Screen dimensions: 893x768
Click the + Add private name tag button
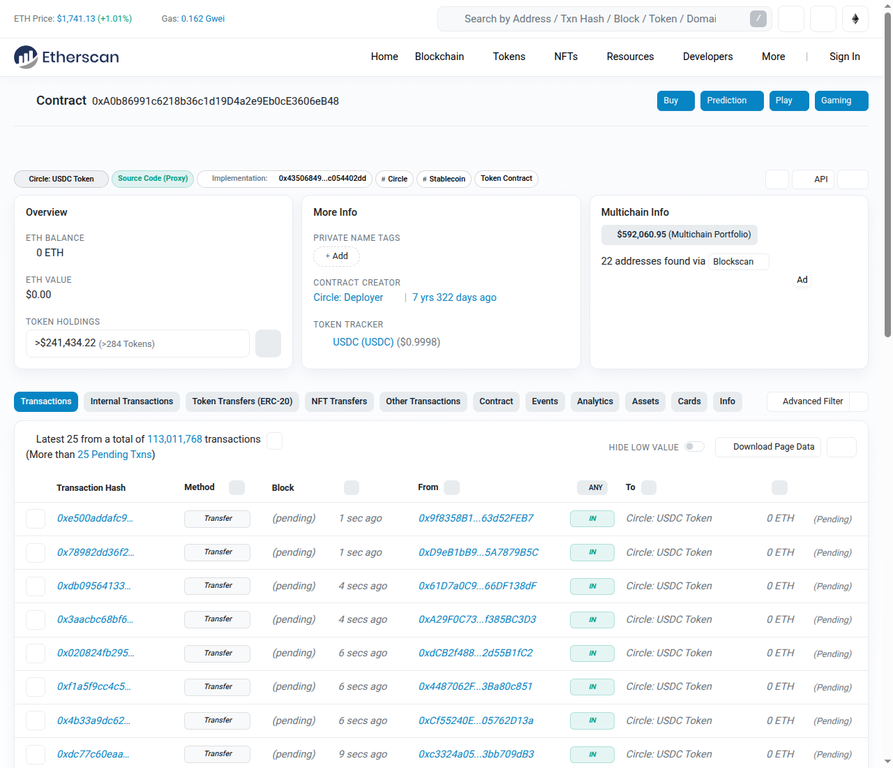pyautogui.click(x=337, y=256)
